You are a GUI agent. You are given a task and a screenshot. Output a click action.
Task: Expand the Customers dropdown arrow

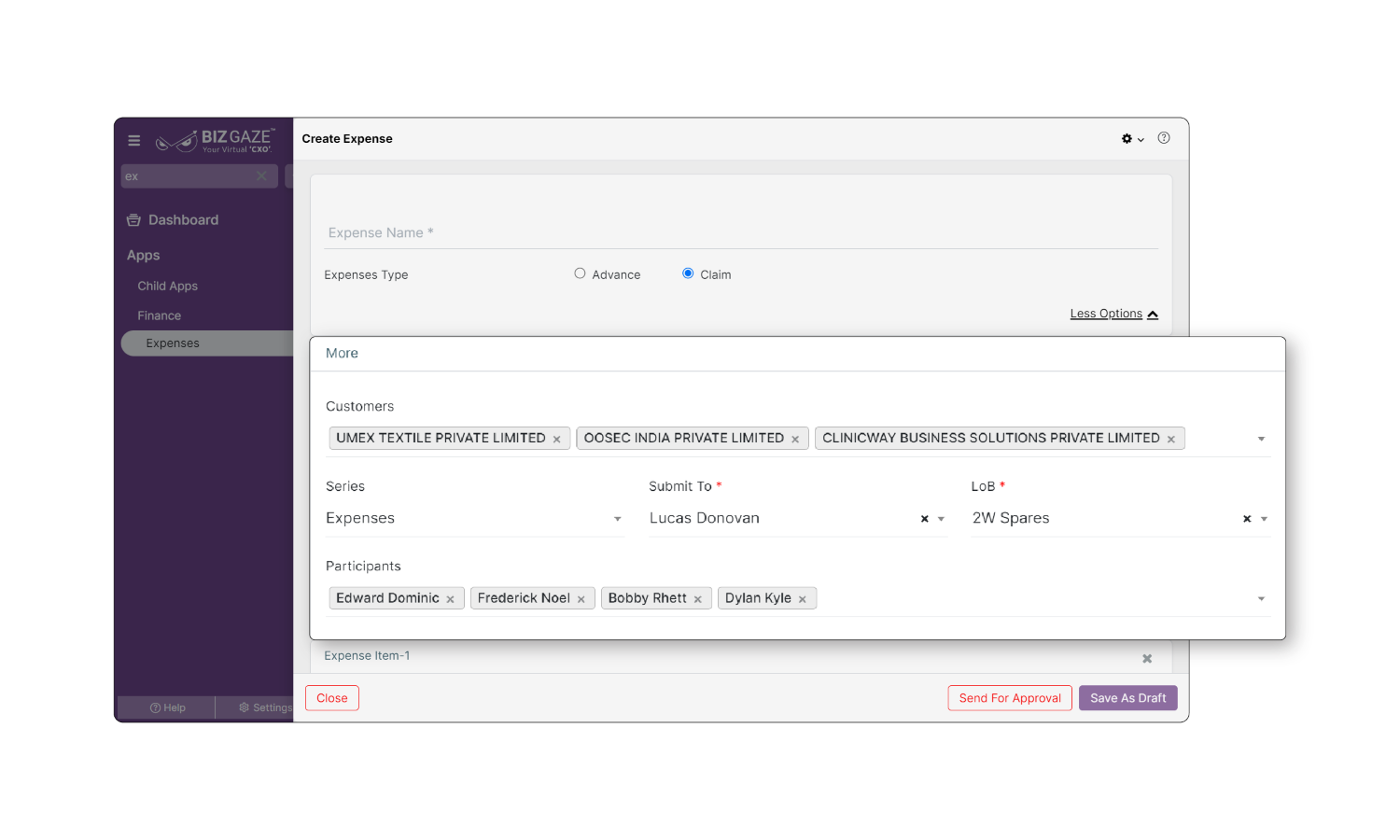1261,439
